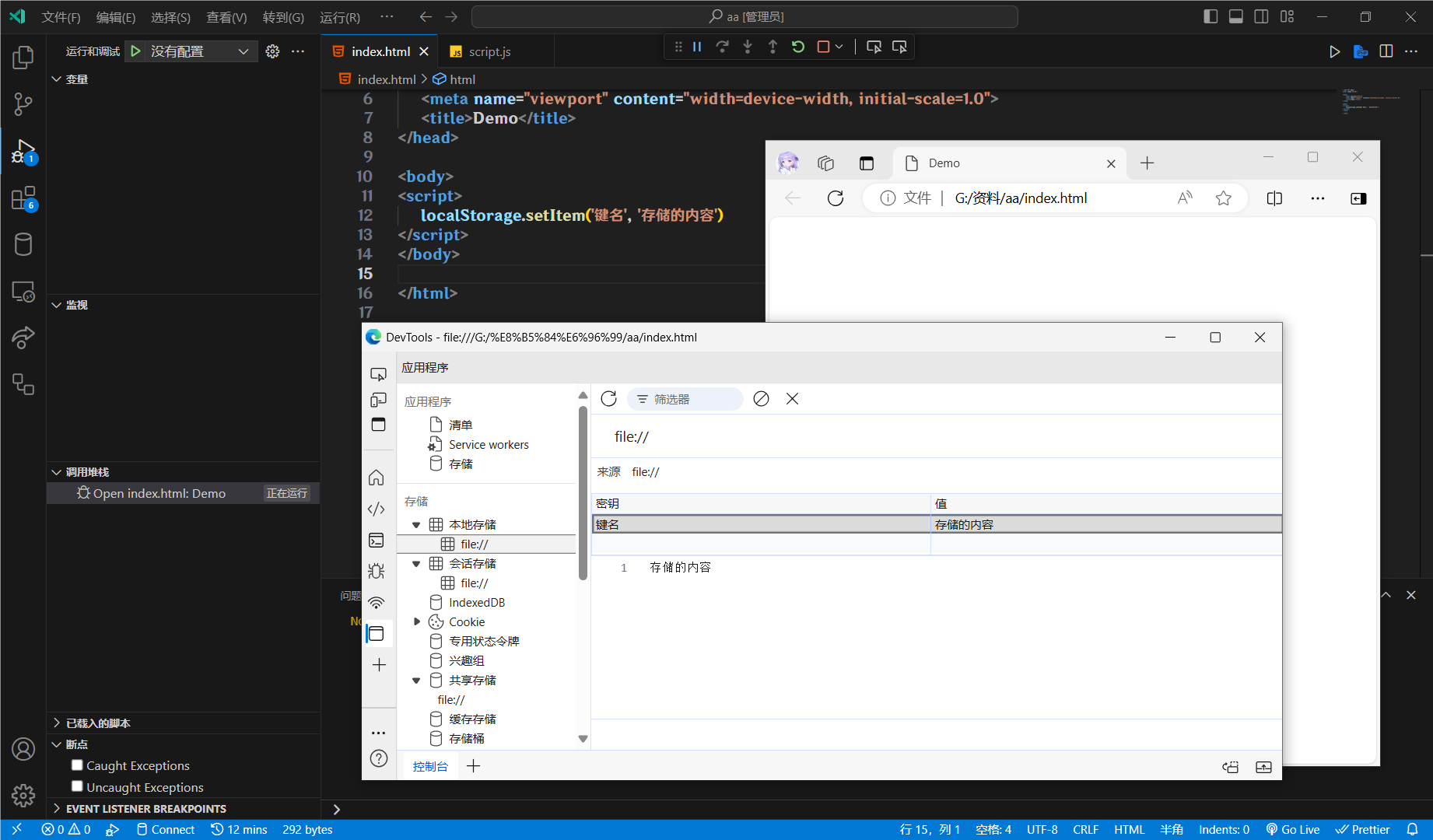Expand the Cookie tree node in DevTools
The image size is (1433, 840).
(x=416, y=622)
